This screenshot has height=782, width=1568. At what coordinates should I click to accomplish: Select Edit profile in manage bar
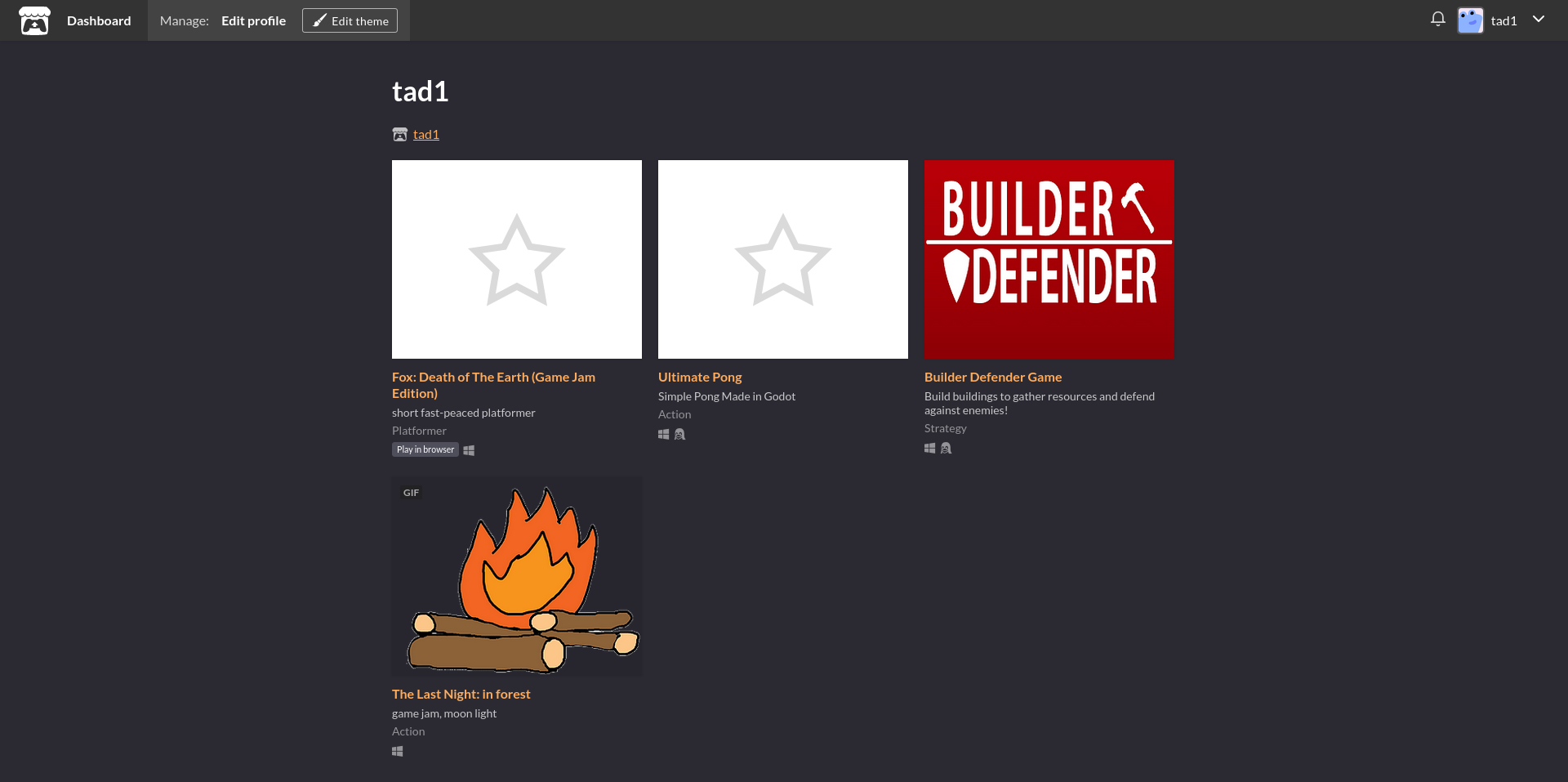click(253, 20)
